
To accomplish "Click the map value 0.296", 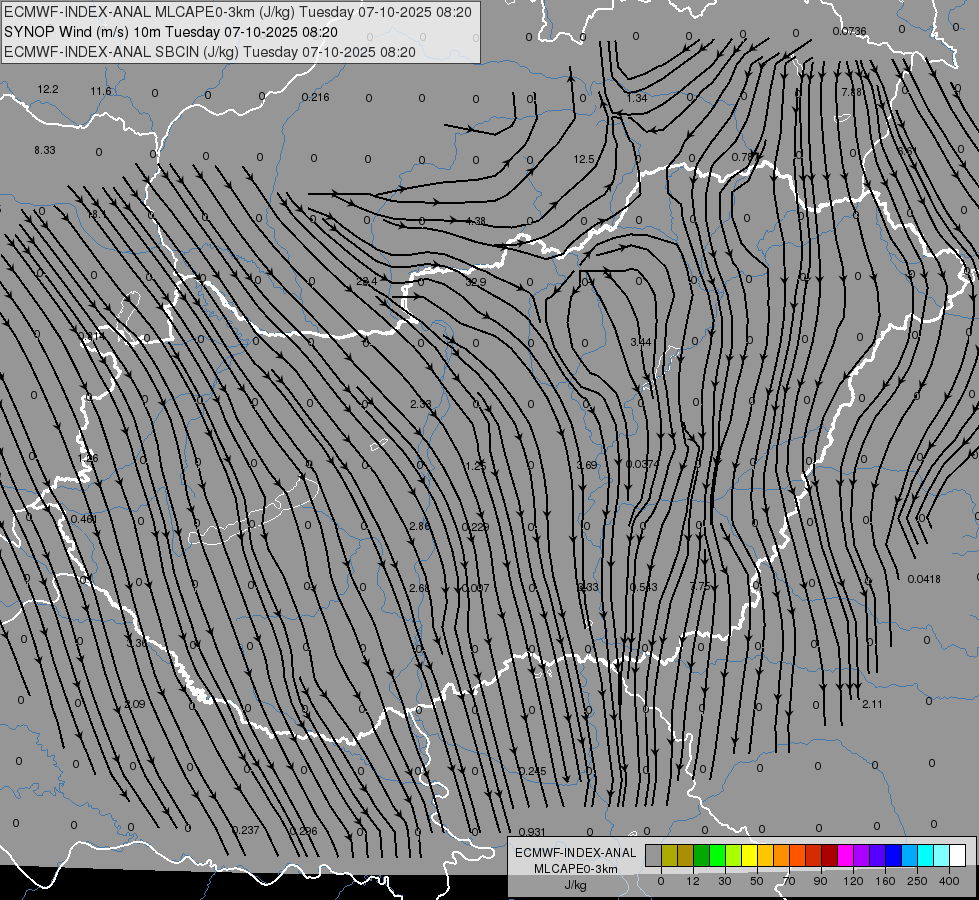I will tap(303, 831).
